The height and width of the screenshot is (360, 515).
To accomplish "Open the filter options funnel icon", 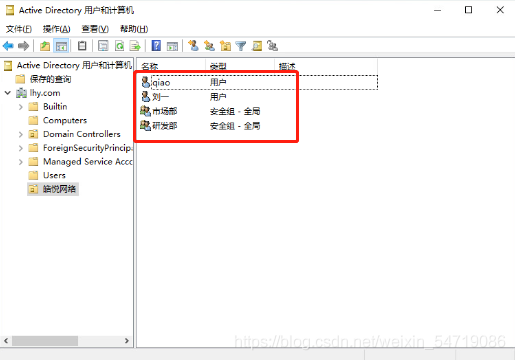I will [241, 46].
